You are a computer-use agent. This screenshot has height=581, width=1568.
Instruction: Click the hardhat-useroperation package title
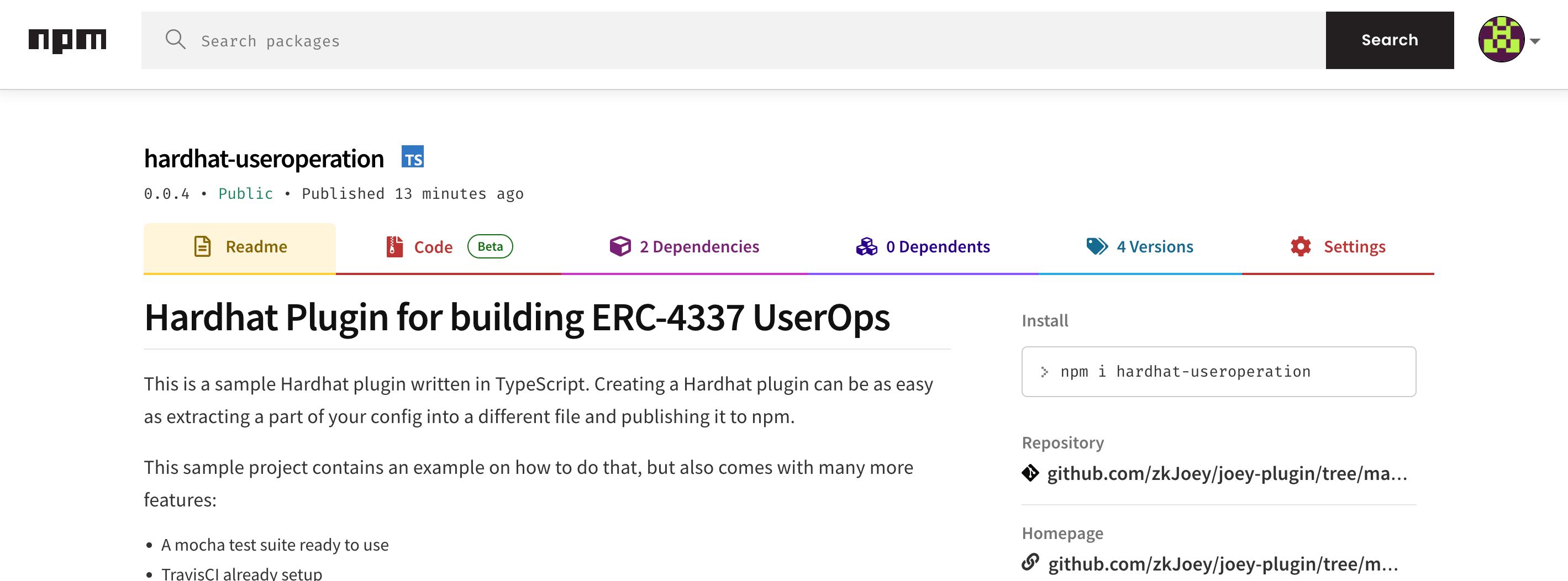point(264,159)
